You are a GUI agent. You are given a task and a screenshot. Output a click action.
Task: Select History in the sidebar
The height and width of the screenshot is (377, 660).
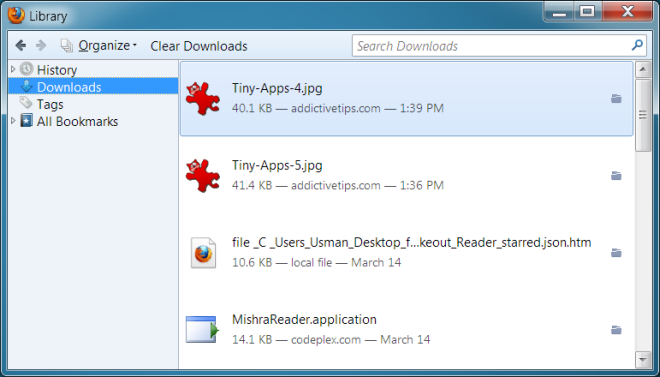[x=57, y=70]
